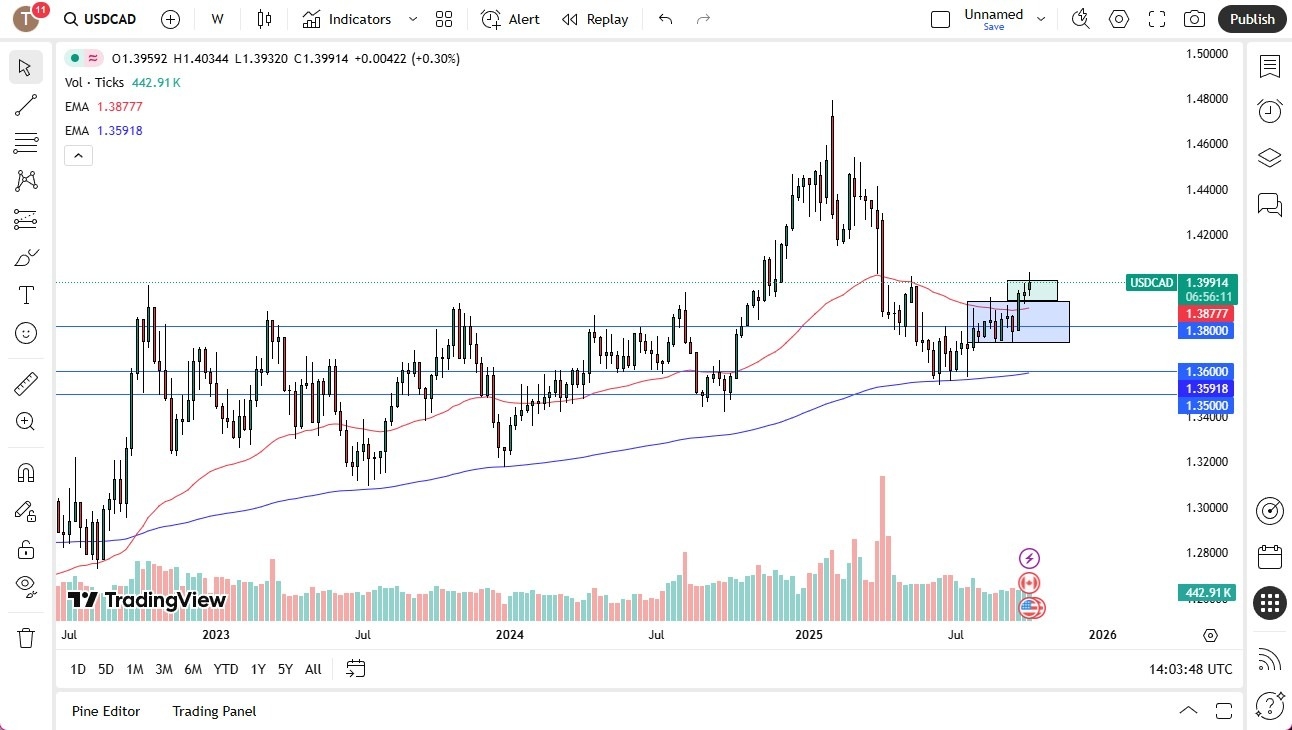
Task: Collapse the chart legend with the chevron
Action: click(78, 155)
